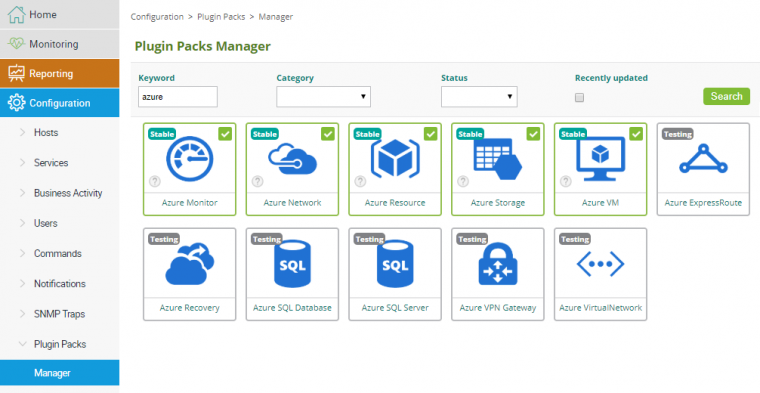Click Configuration breadcrumb link
The image size is (760, 393).
pyautogui.click(x=157, y=16)
